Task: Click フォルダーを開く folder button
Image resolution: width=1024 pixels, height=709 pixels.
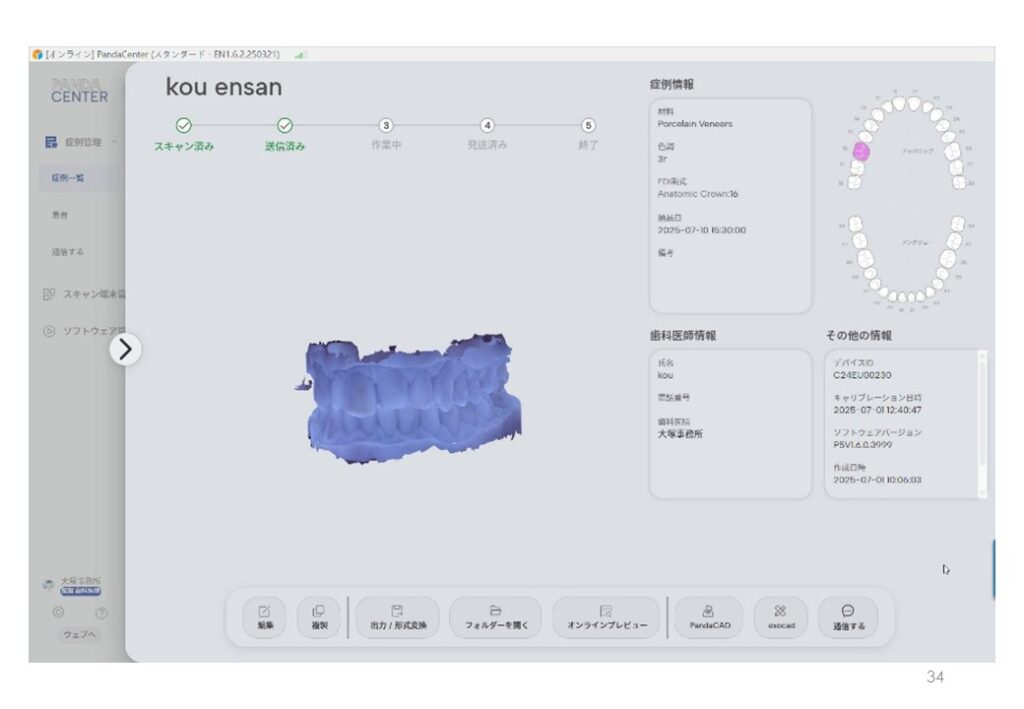Action: point(495,617)
